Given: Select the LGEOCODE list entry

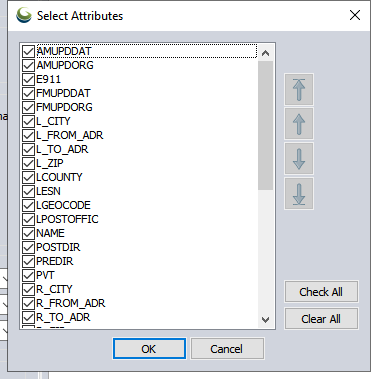Looking at the screenshot, I should point(63,205).
